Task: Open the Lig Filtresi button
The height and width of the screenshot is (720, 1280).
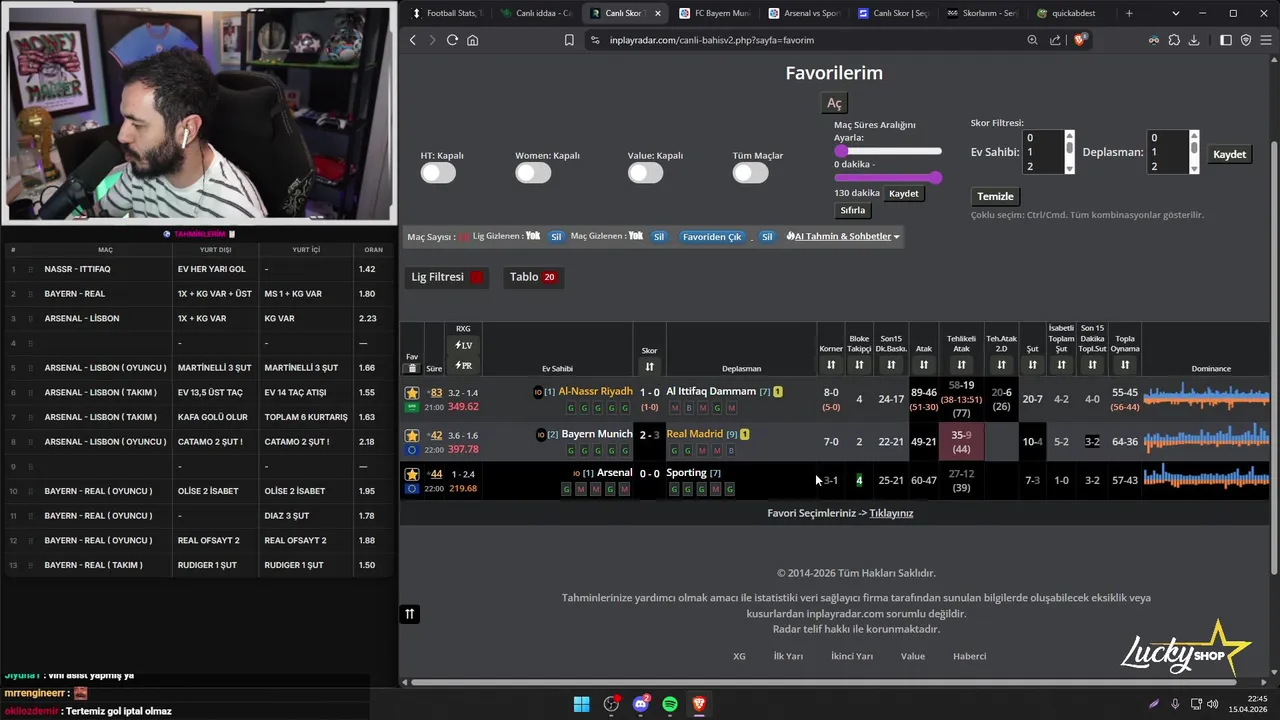Action: pyautogui.click(x=447, y=277)
